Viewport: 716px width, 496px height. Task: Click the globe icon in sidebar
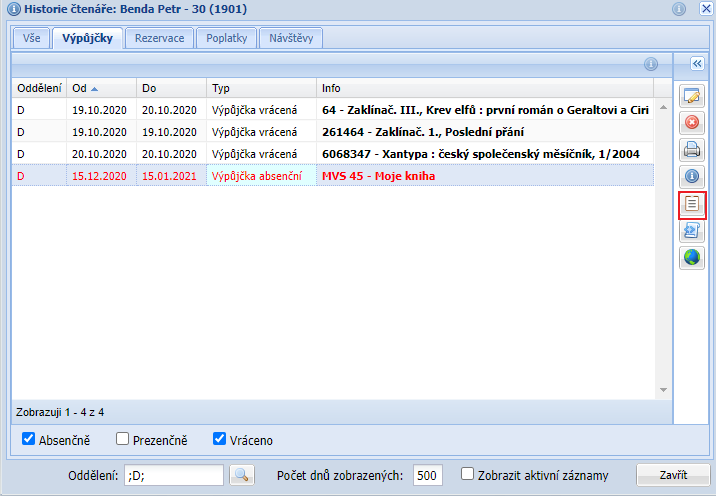(692, 258)
